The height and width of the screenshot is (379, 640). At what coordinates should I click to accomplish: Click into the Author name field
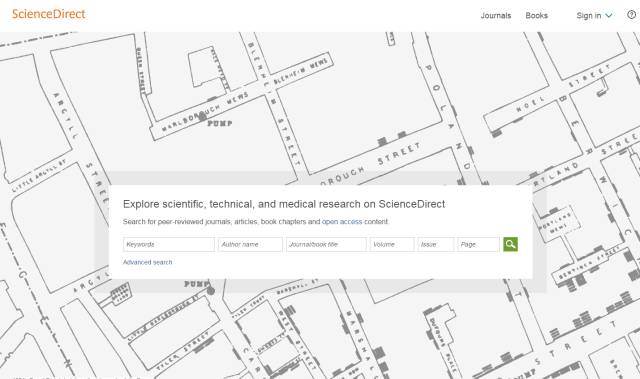[250, 244]
